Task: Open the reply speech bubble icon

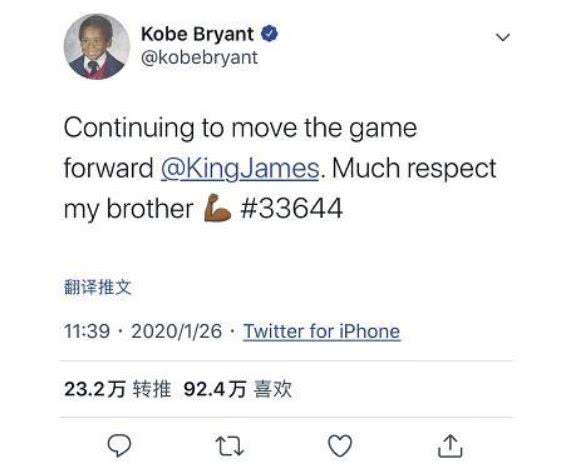Action: tap(119, 445)
